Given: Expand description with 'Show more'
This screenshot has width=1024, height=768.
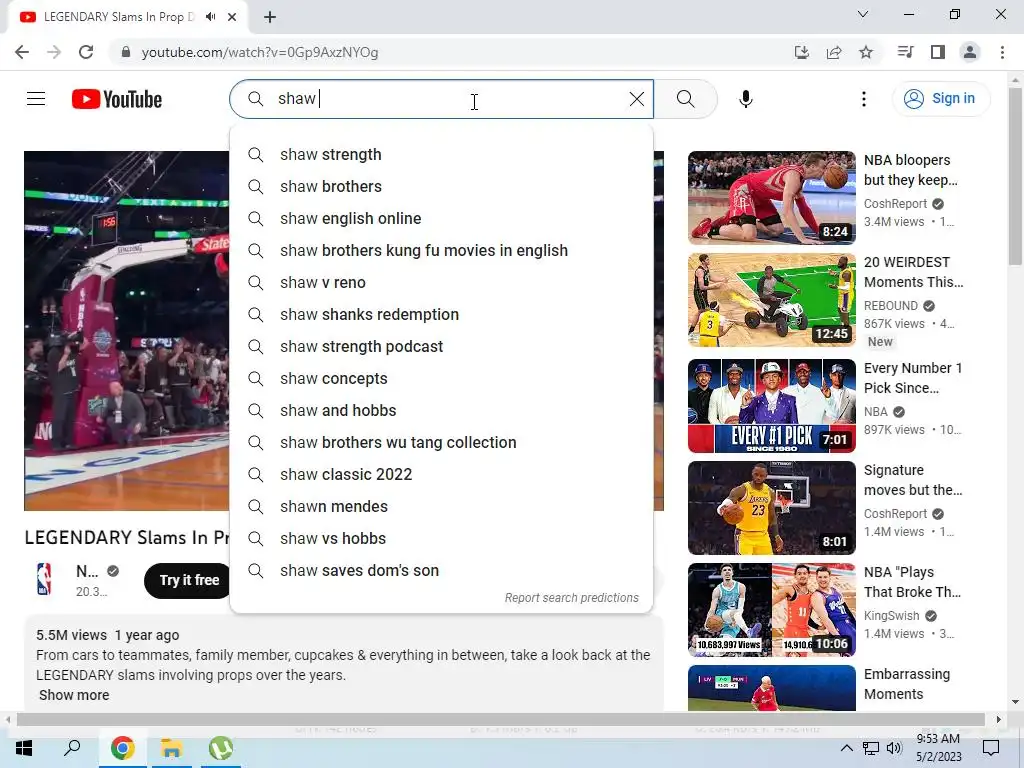Looking at the screenshot, I should [x=74, y=695].
